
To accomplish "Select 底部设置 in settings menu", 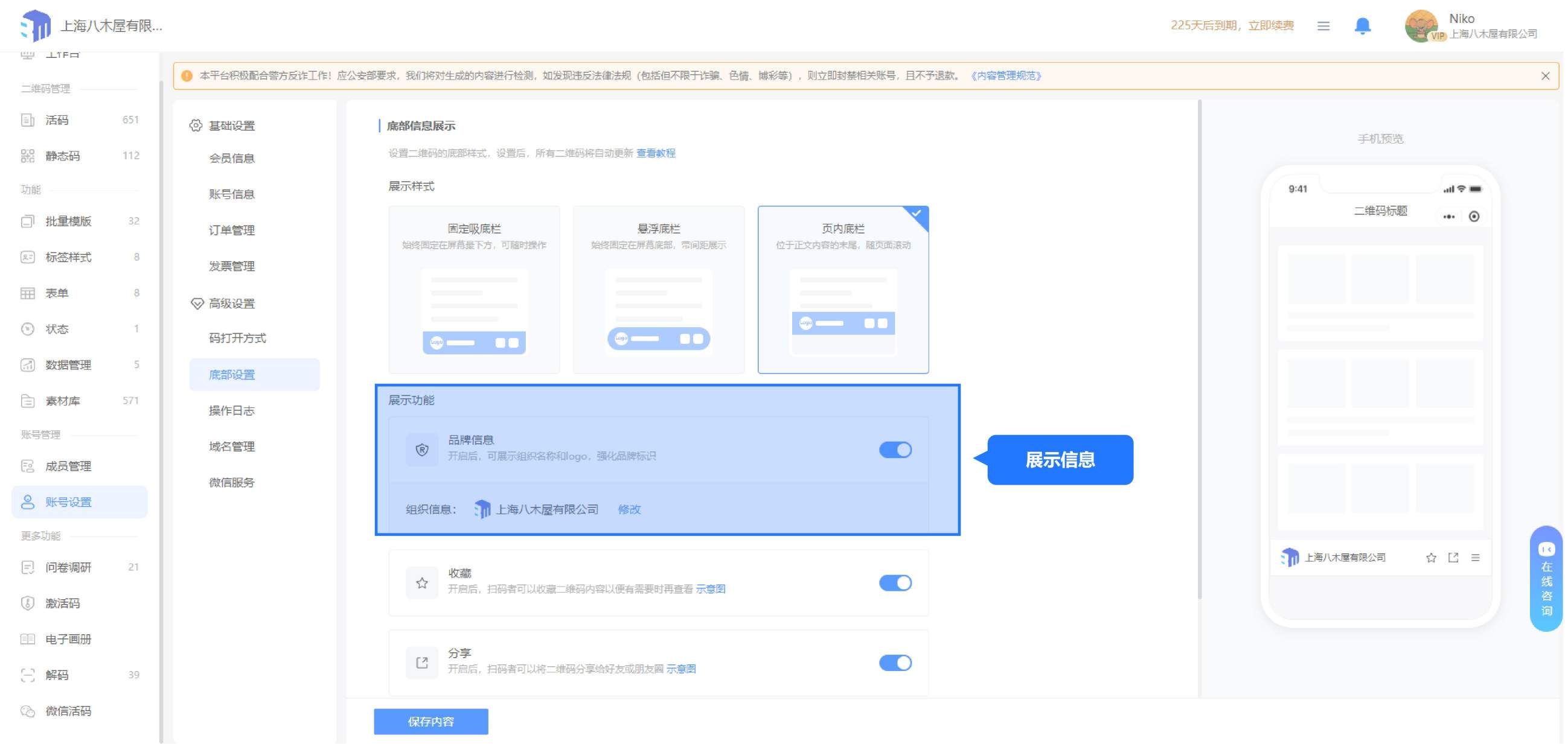I will tap(254, 375).
